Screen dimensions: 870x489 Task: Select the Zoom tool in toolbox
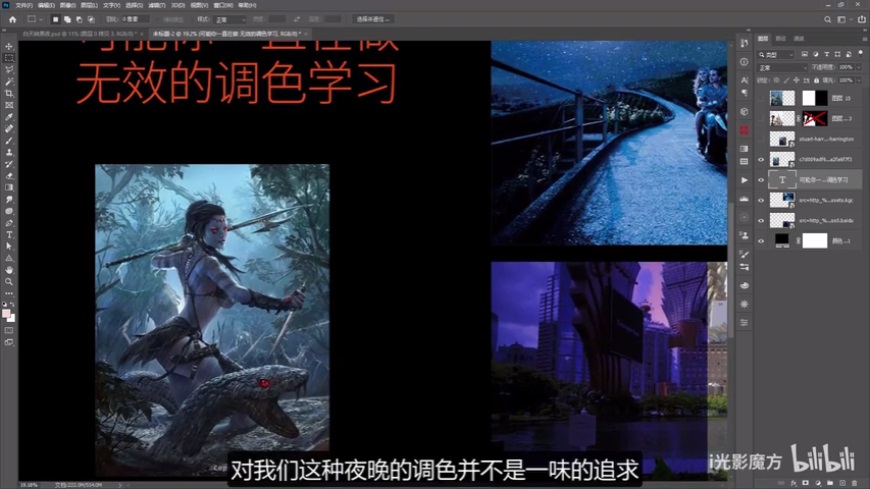coord(9,281)
